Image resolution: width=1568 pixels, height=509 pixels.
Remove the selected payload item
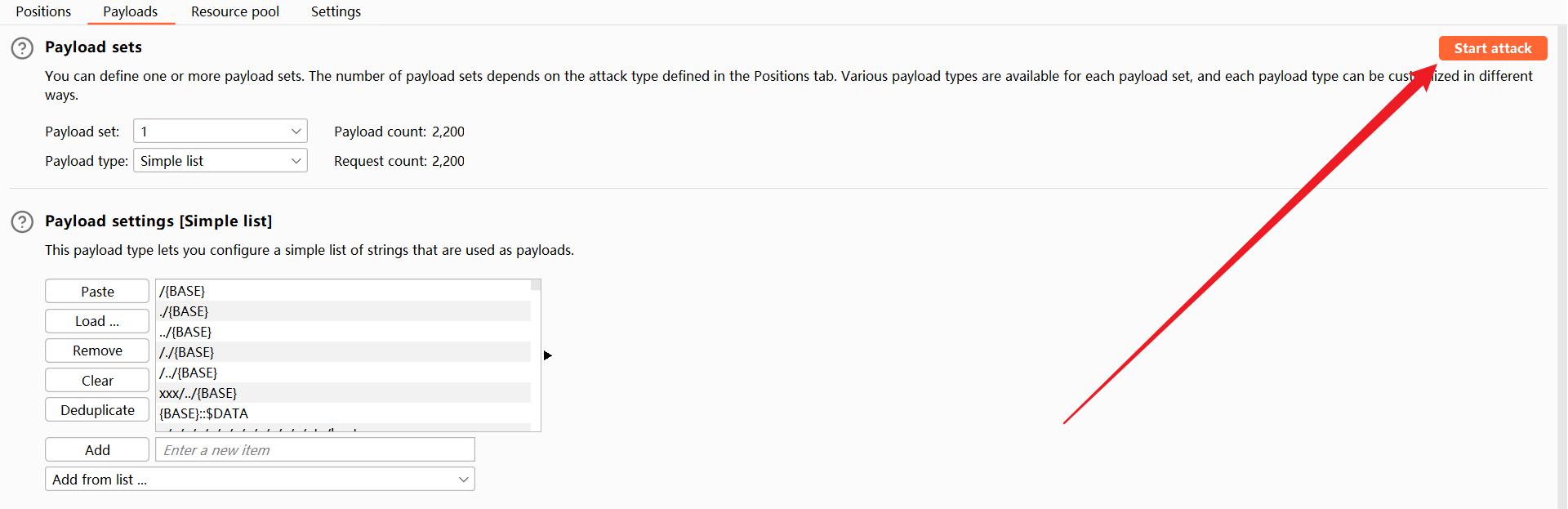click(x=97, y=350)
